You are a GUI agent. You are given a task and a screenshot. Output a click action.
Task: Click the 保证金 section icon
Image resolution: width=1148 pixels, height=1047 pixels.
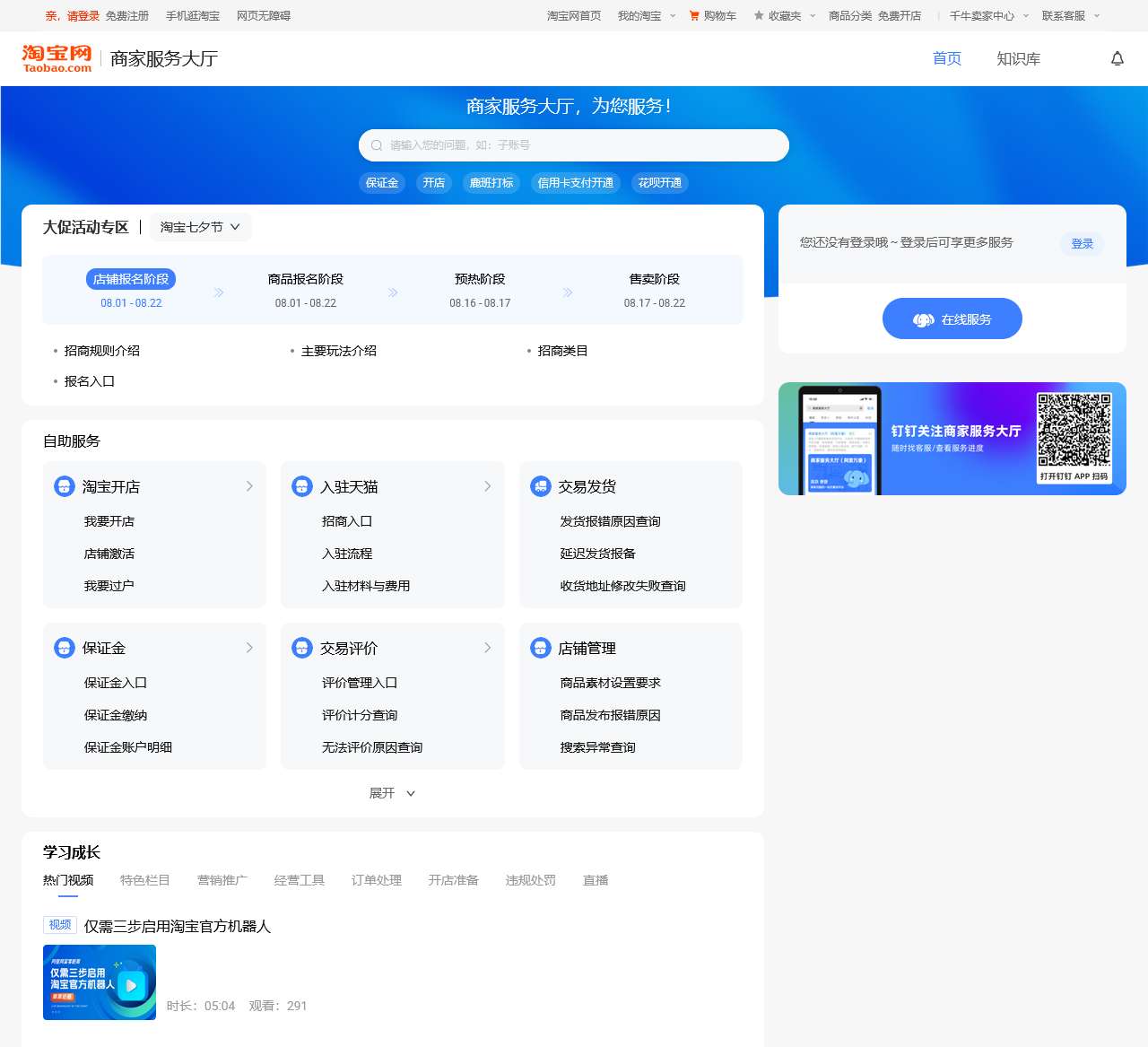click(x=65, y=648)
